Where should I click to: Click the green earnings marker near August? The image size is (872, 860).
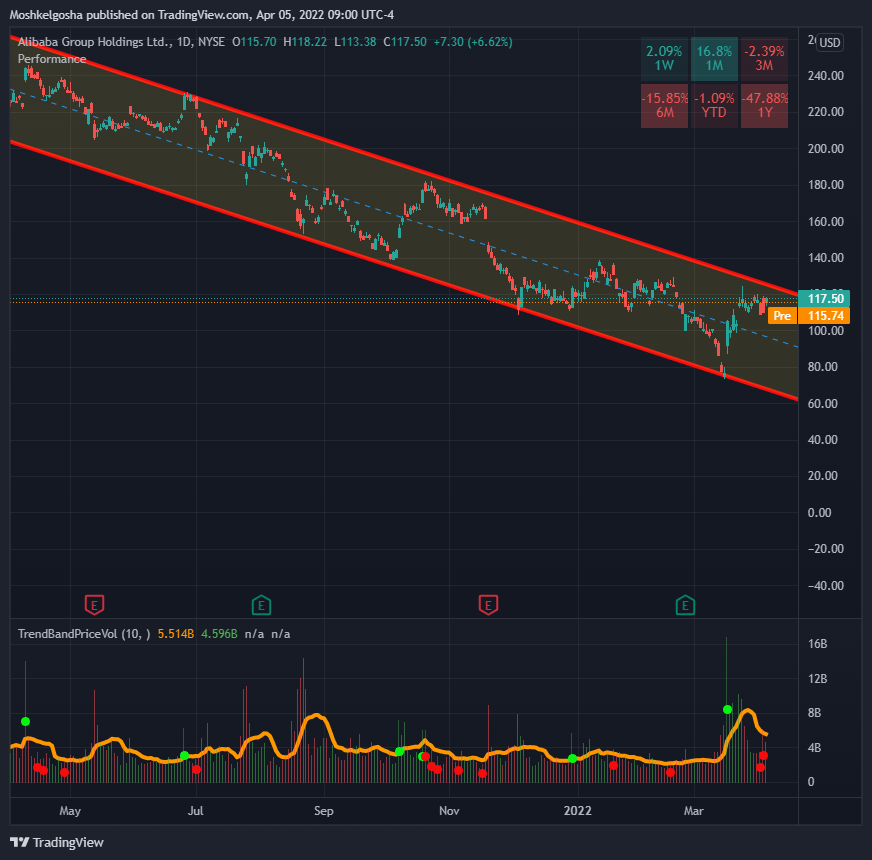click(261, 605)
